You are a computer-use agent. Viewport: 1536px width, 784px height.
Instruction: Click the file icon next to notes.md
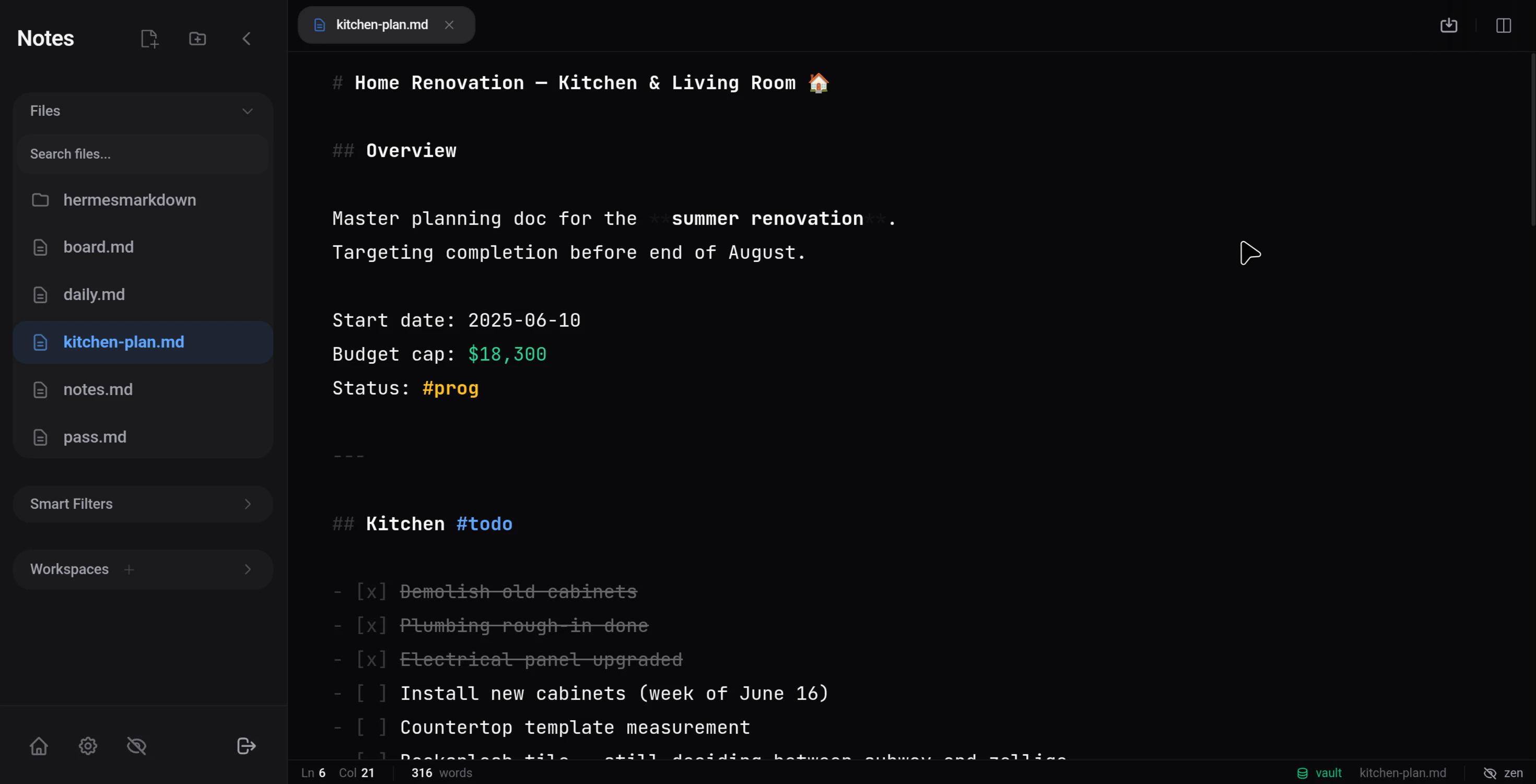(40, 389)
